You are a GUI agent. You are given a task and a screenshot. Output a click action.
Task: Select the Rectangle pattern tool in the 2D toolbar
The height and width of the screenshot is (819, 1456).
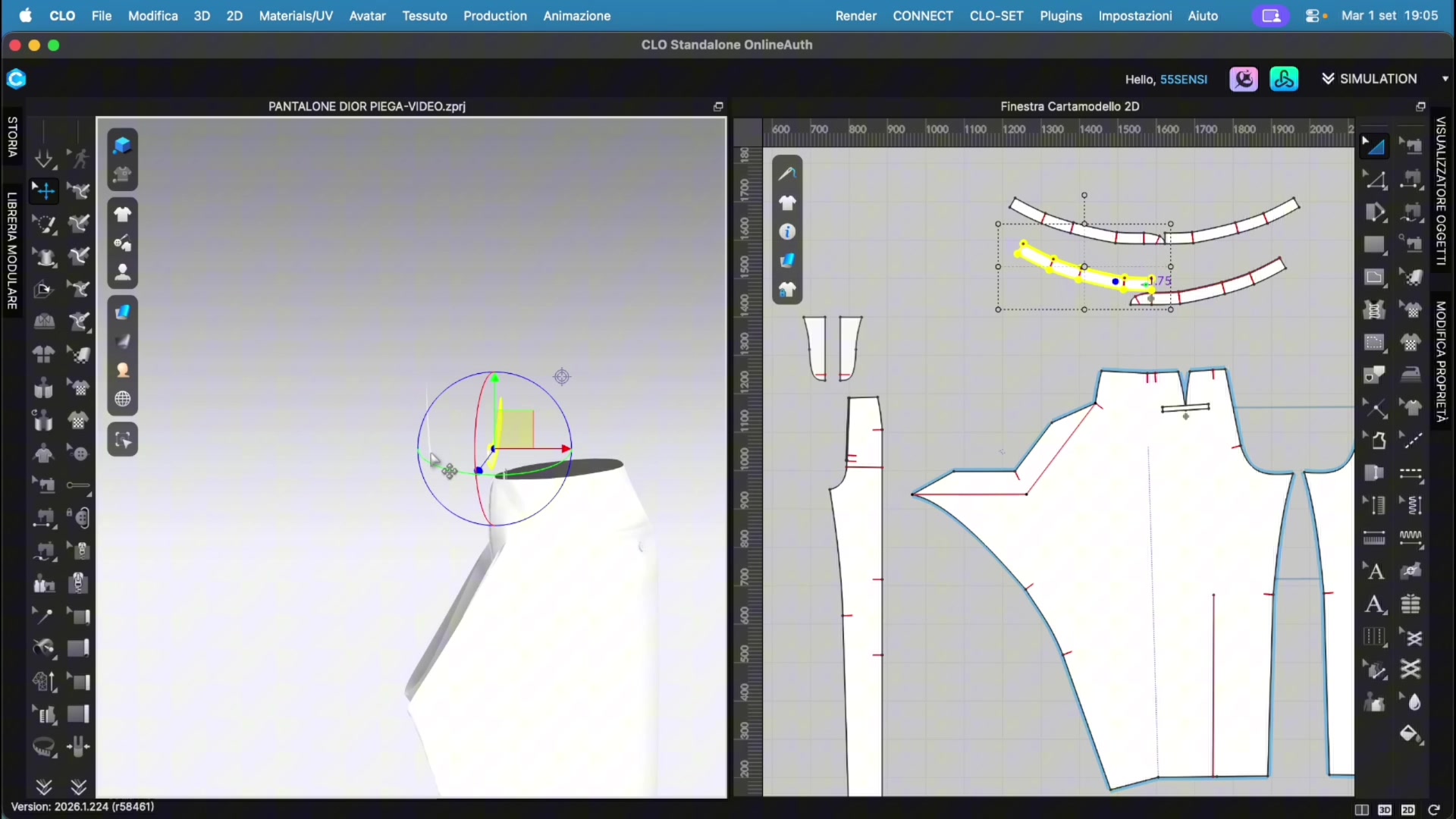(1375, 245)
